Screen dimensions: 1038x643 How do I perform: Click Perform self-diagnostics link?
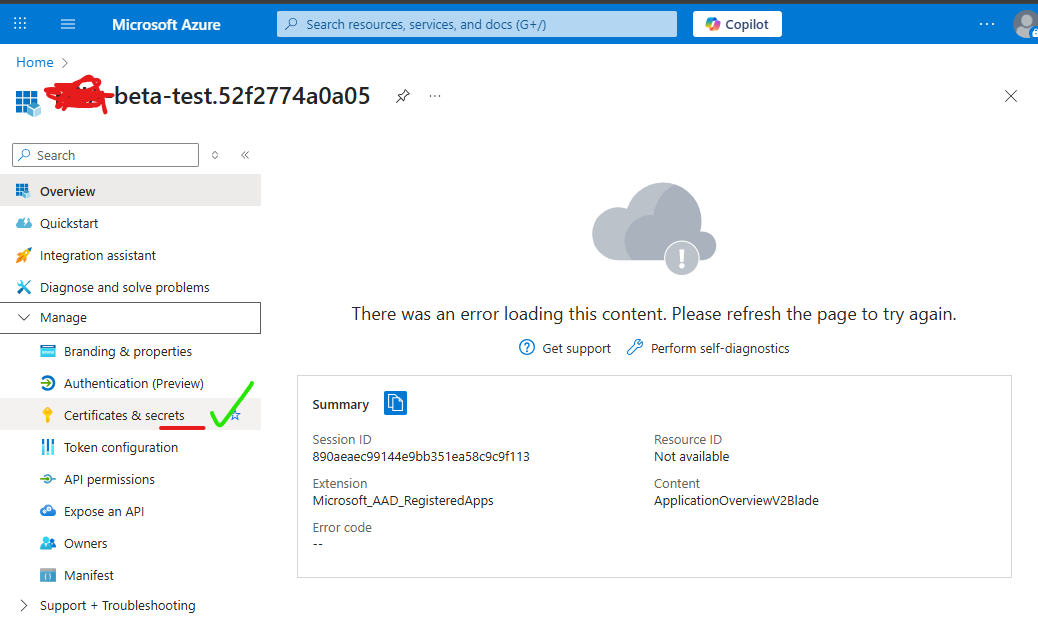[708, 348]
